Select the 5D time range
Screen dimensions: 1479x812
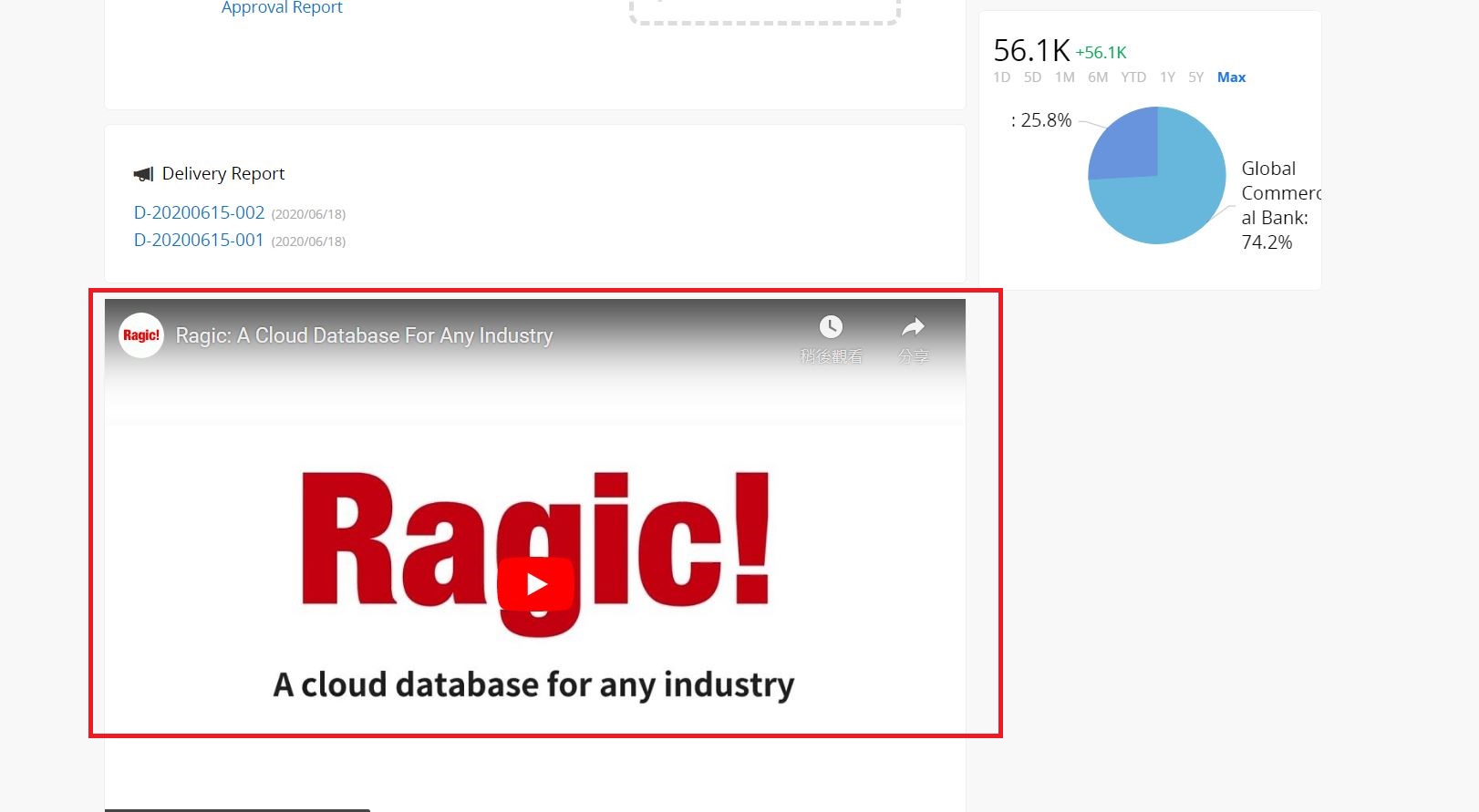tap(1032, 77)
